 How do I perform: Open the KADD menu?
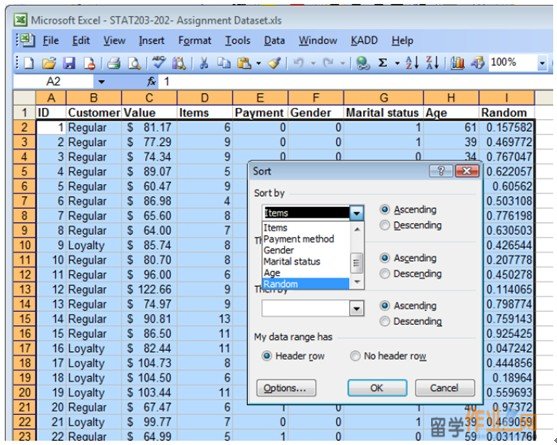coord(364,40)
